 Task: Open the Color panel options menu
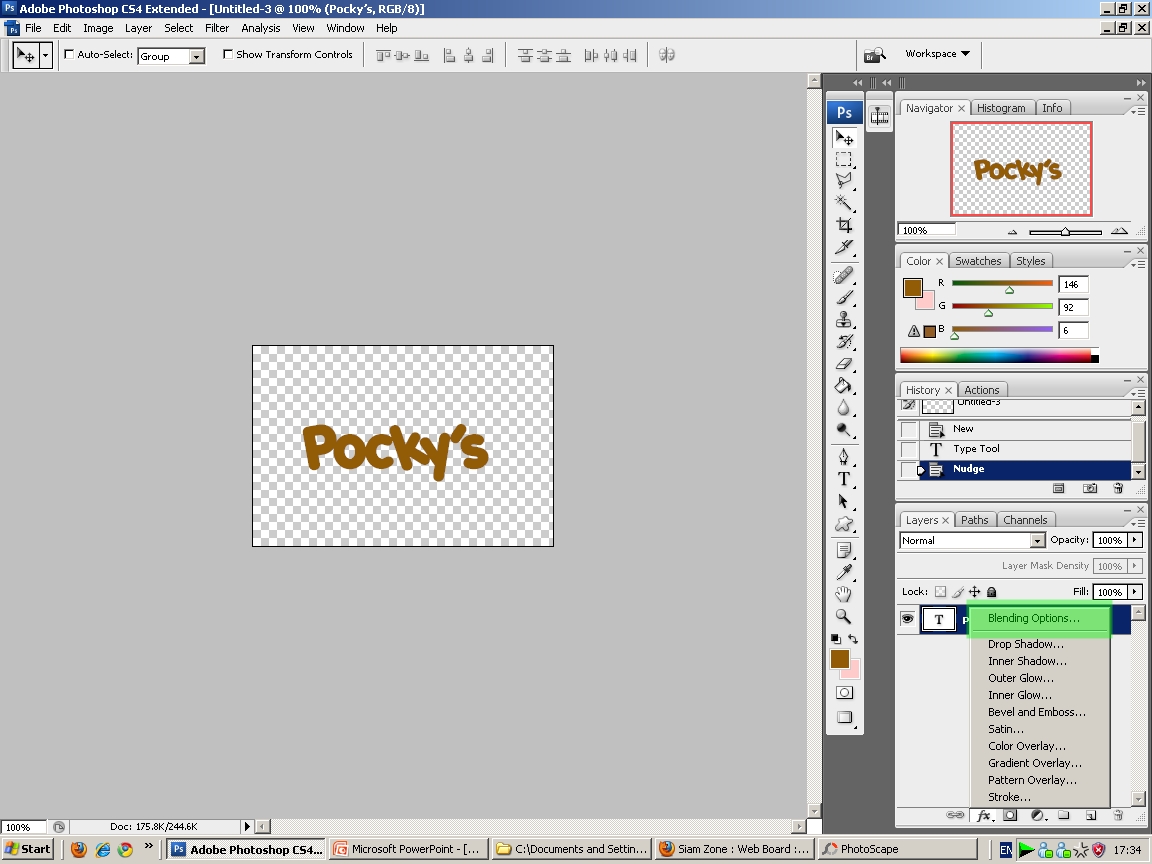tap(1138, 264)
